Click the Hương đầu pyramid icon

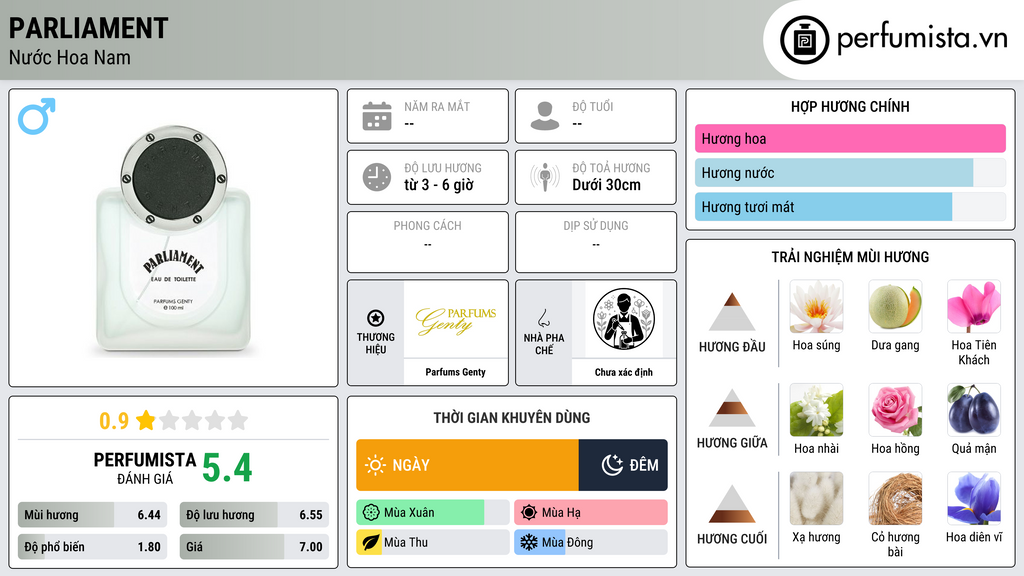point(732,312)
